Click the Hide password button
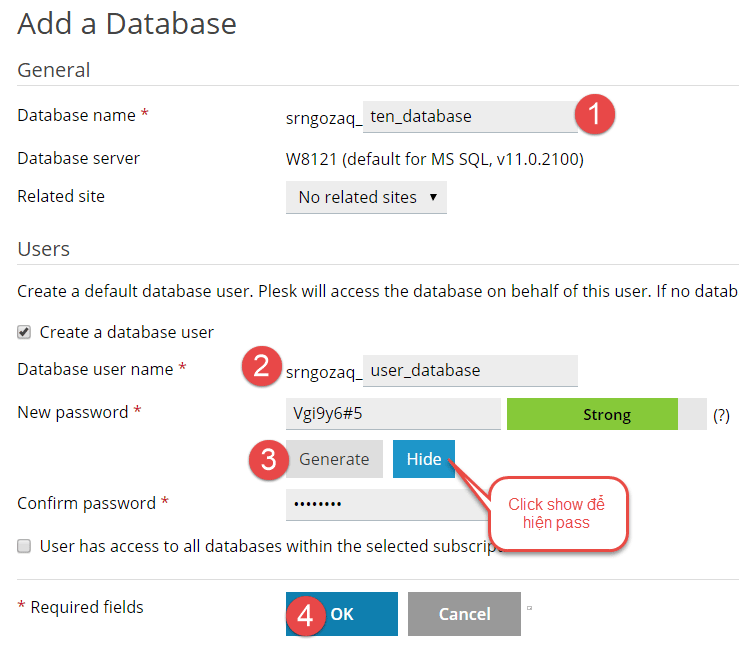739x662 pixels. pos(424,459)
